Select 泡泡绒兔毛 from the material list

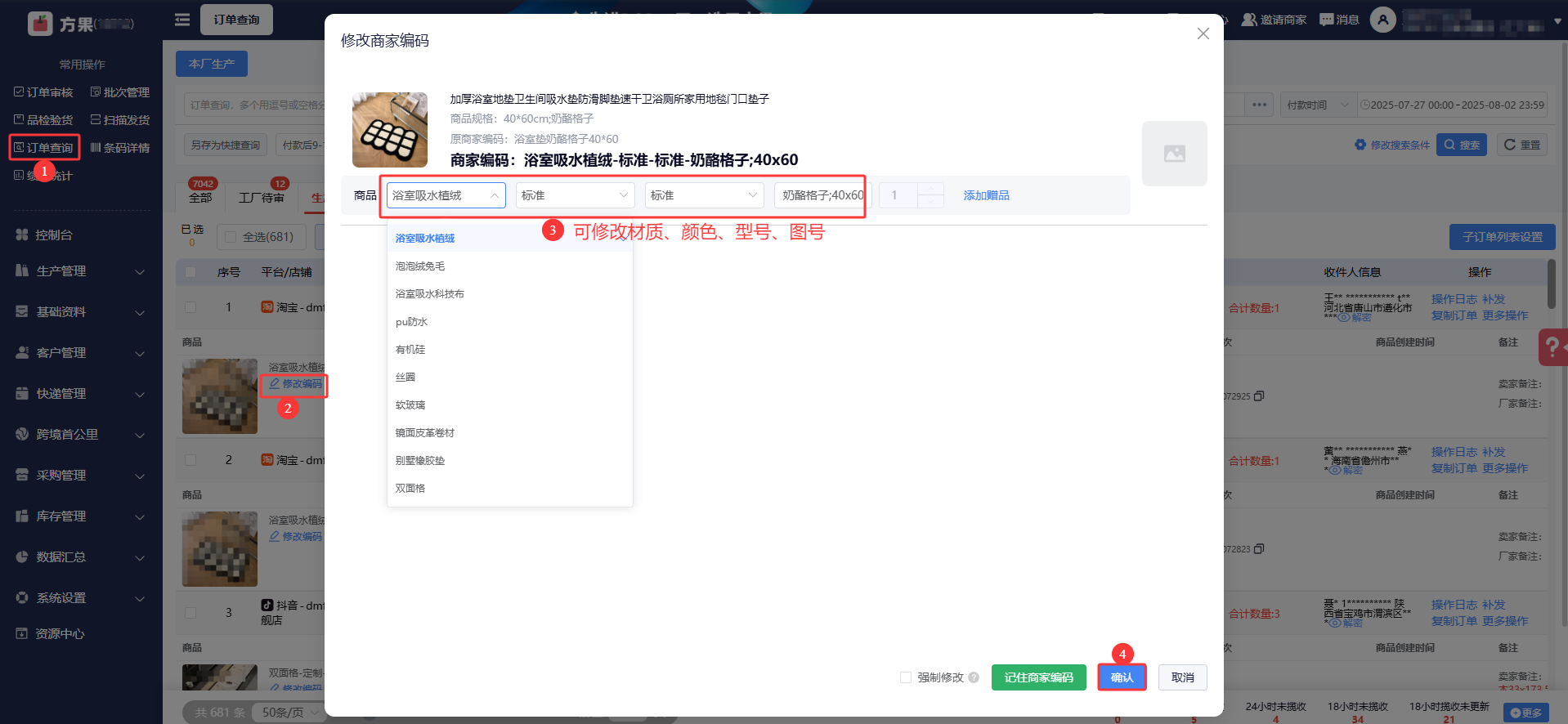(x=510, y=266)
